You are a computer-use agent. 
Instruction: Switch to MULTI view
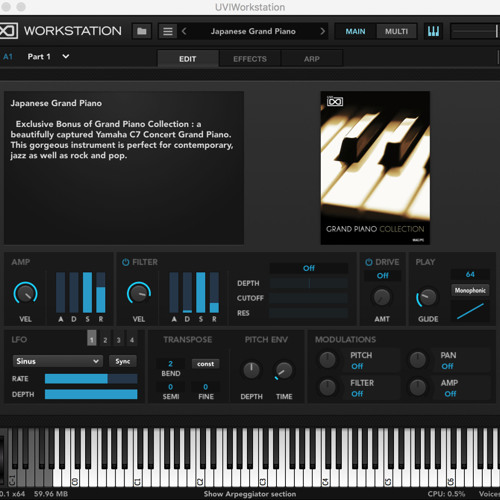coord(396,31)
